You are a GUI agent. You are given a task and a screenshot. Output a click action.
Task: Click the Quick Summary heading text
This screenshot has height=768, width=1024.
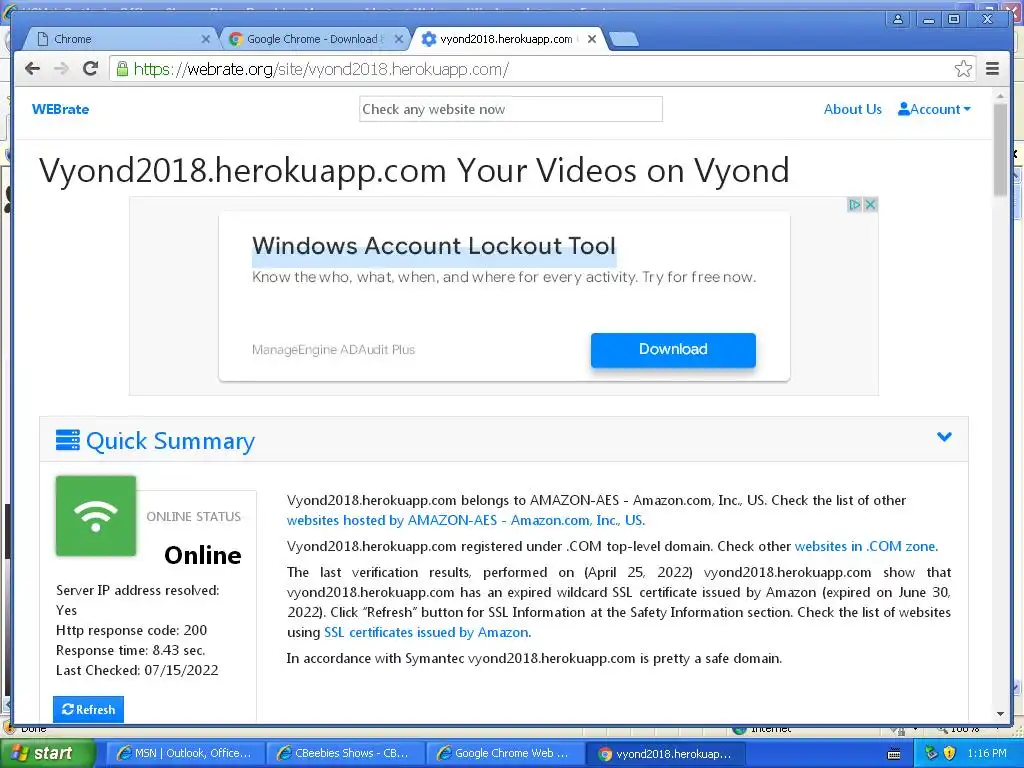coord(170,441)
